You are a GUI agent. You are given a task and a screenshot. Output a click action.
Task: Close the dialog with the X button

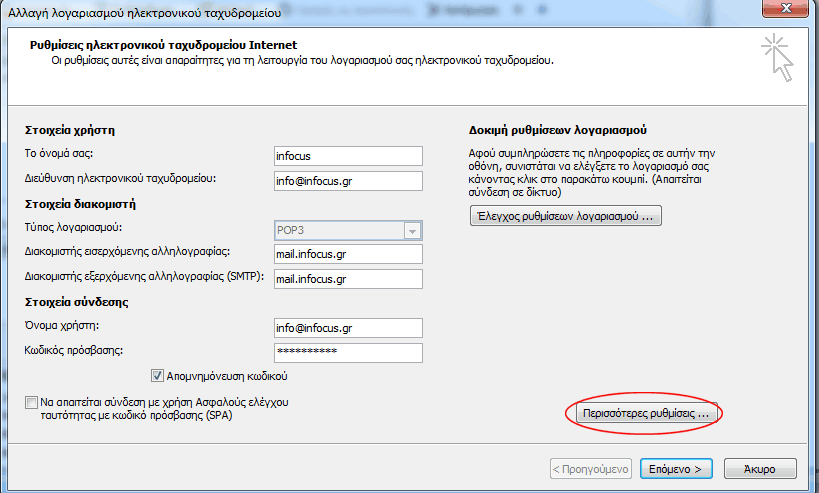786,8
